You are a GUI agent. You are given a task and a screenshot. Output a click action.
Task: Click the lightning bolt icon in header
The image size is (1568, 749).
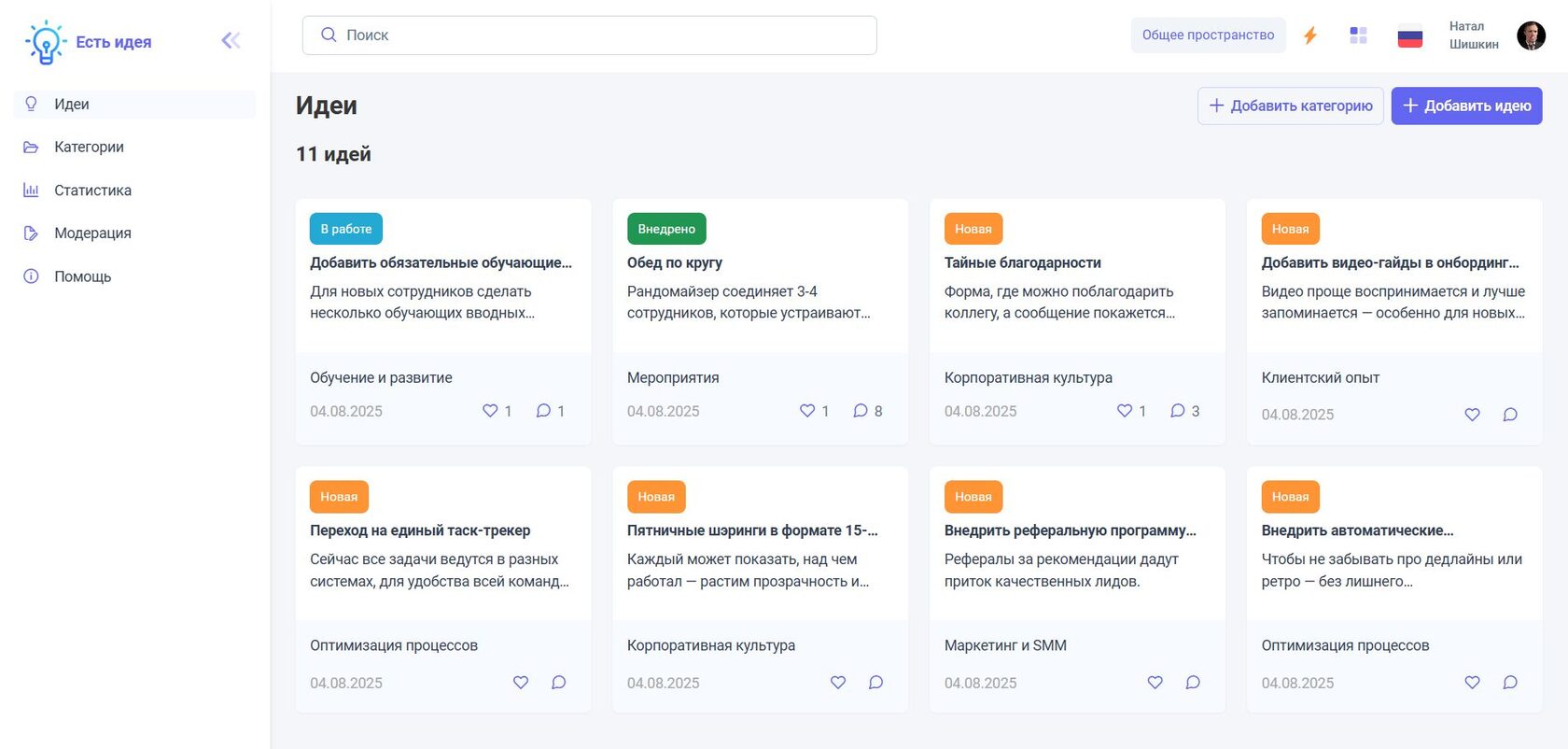(1310, 35)
